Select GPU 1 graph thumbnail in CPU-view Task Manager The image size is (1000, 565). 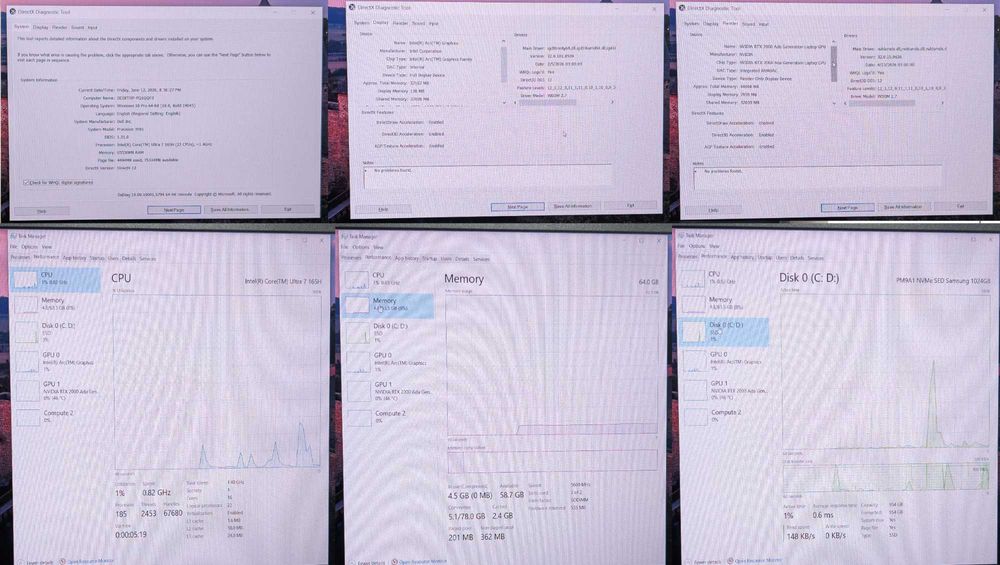26,390
